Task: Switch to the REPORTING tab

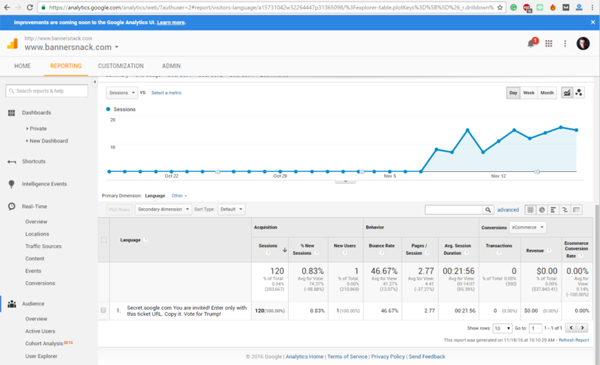Action: click(x=66, y=66)
